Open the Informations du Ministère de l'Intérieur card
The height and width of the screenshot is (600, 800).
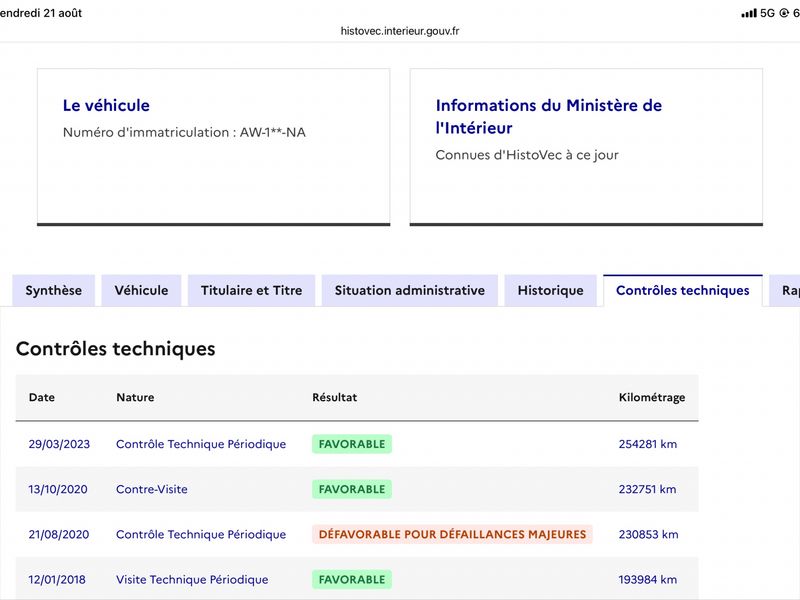[x=586, y=147]
